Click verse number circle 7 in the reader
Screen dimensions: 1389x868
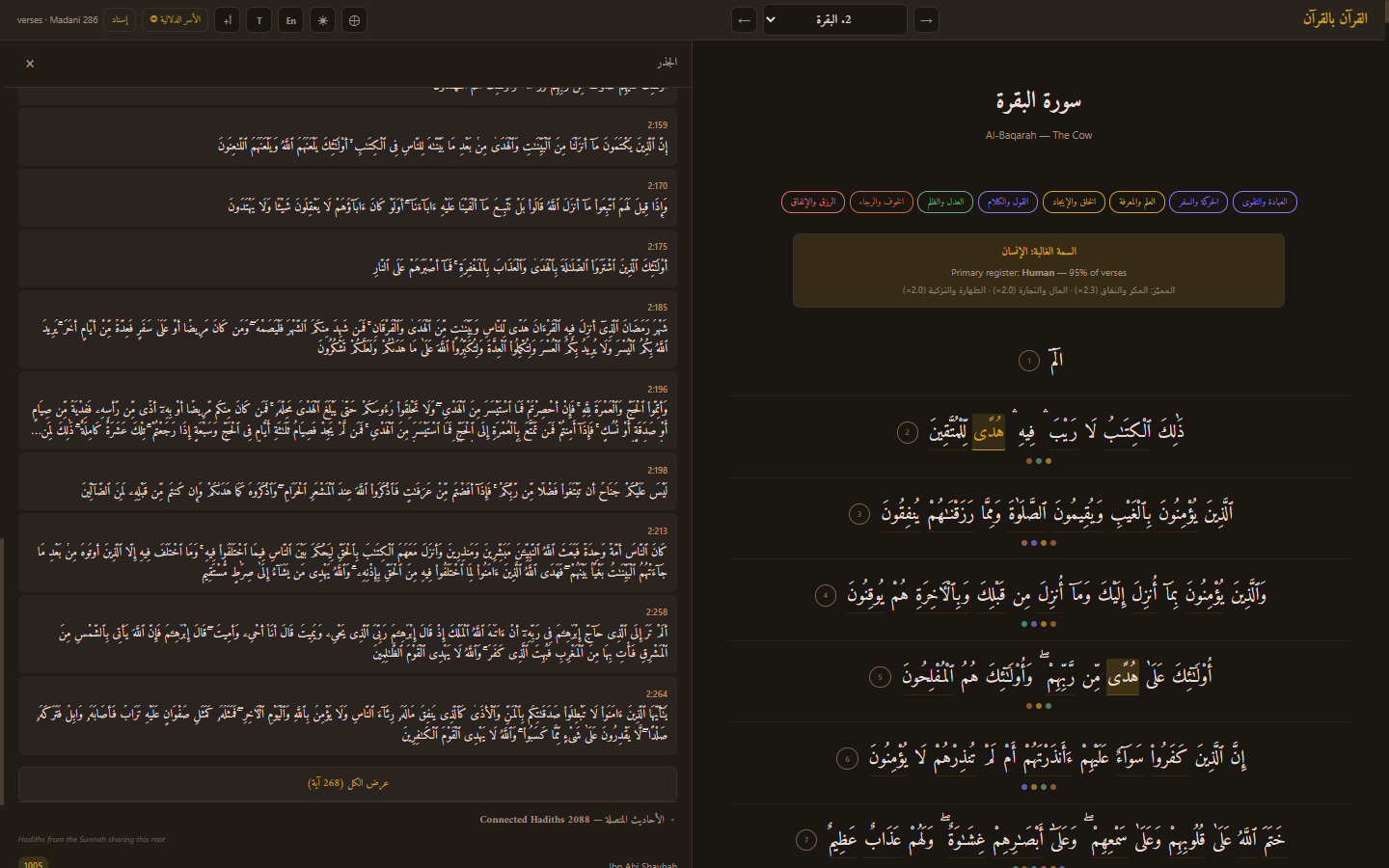[805, 840]
